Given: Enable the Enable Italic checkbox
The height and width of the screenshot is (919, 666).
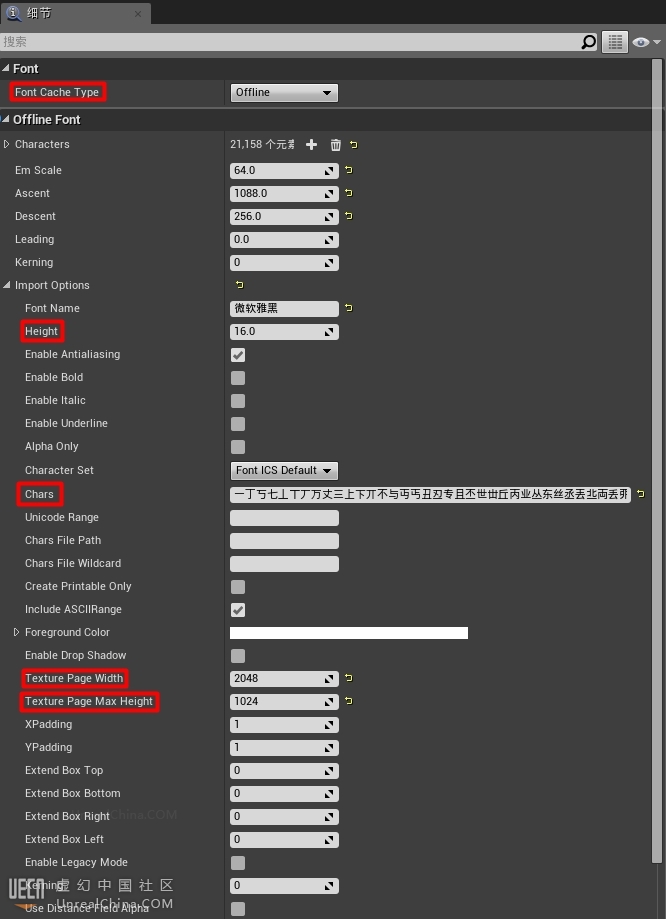Looking at the screenshot, I should point(237,400).
